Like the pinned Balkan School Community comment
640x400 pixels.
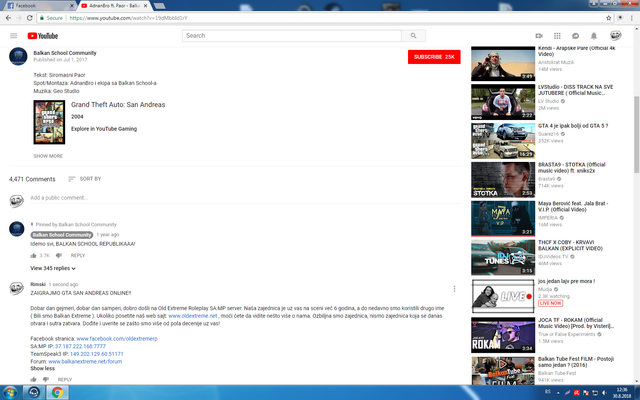coord(33,256)
